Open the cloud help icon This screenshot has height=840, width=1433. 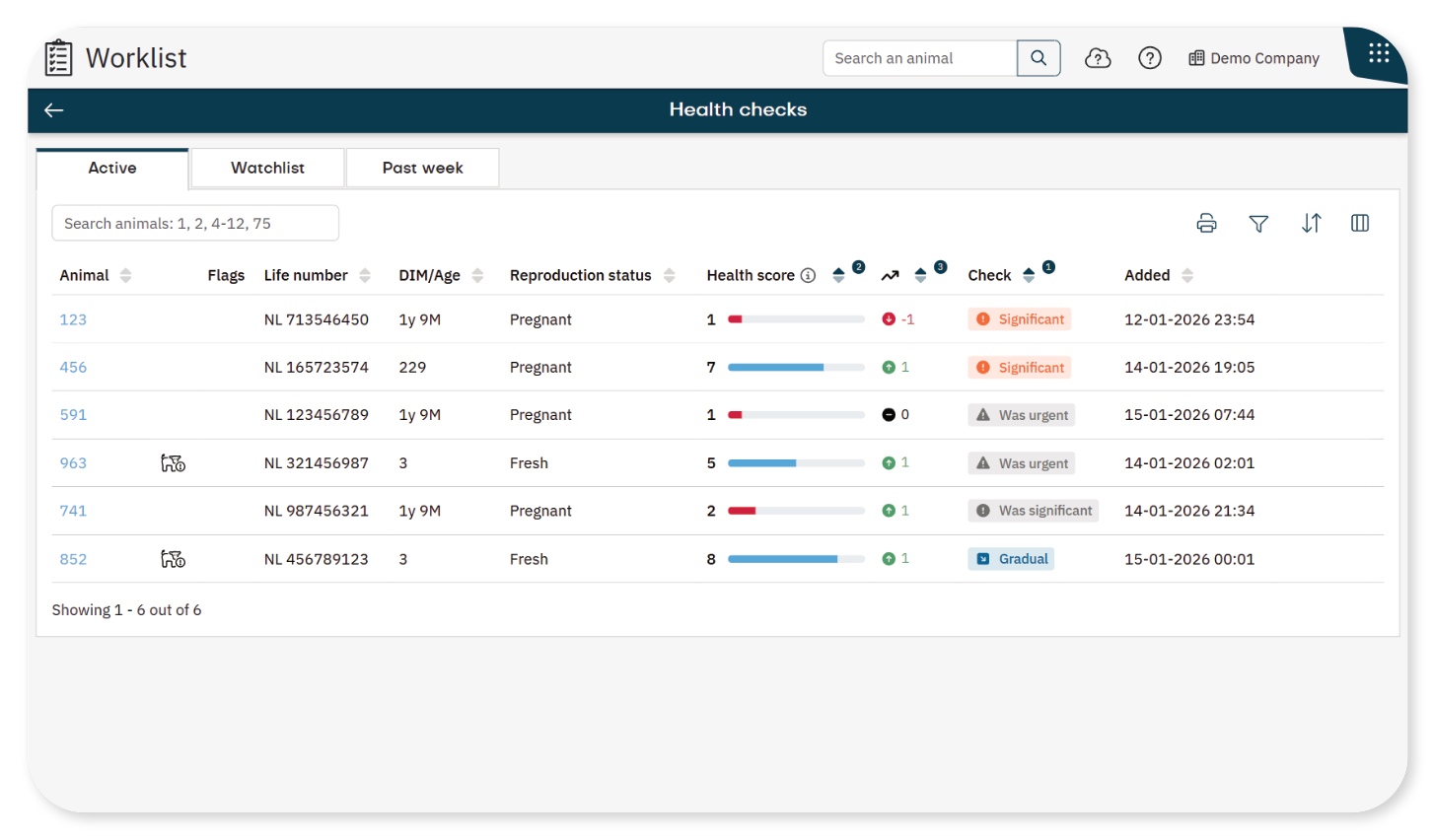(1098, 58)
